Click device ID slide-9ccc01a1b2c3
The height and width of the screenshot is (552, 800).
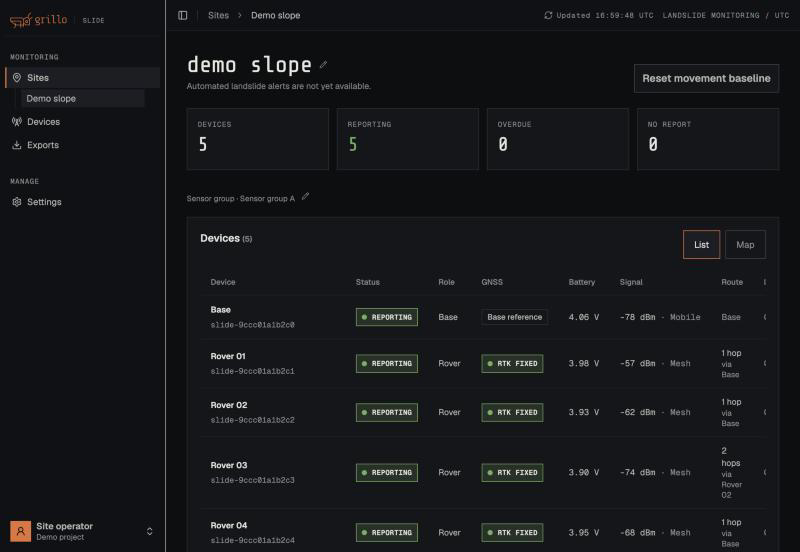[x=253, y=480]
